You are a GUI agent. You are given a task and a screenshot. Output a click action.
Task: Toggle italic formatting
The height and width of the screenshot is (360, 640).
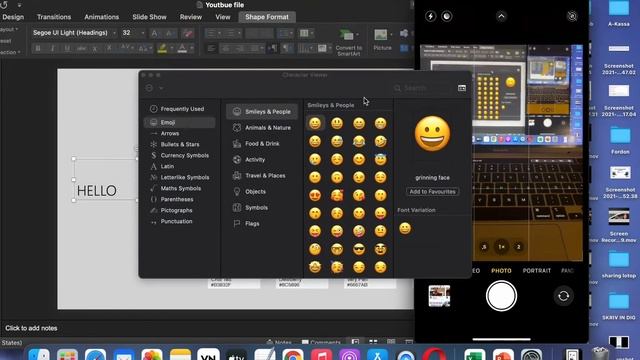[x=52, y=49]
